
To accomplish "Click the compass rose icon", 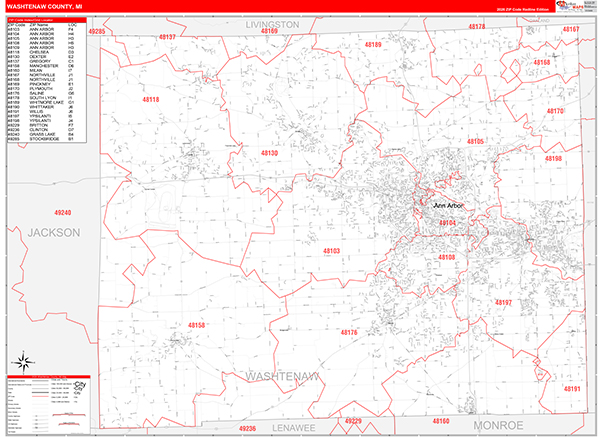I will coord(23,362).
